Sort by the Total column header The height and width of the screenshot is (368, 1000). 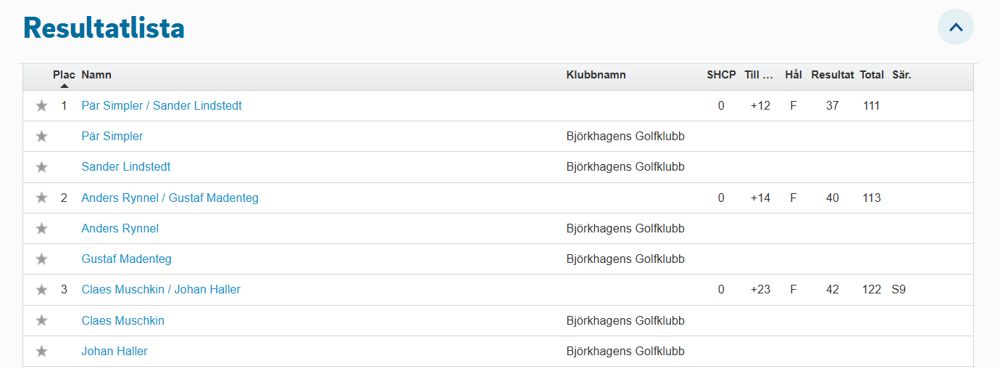(x=871, y=75)
